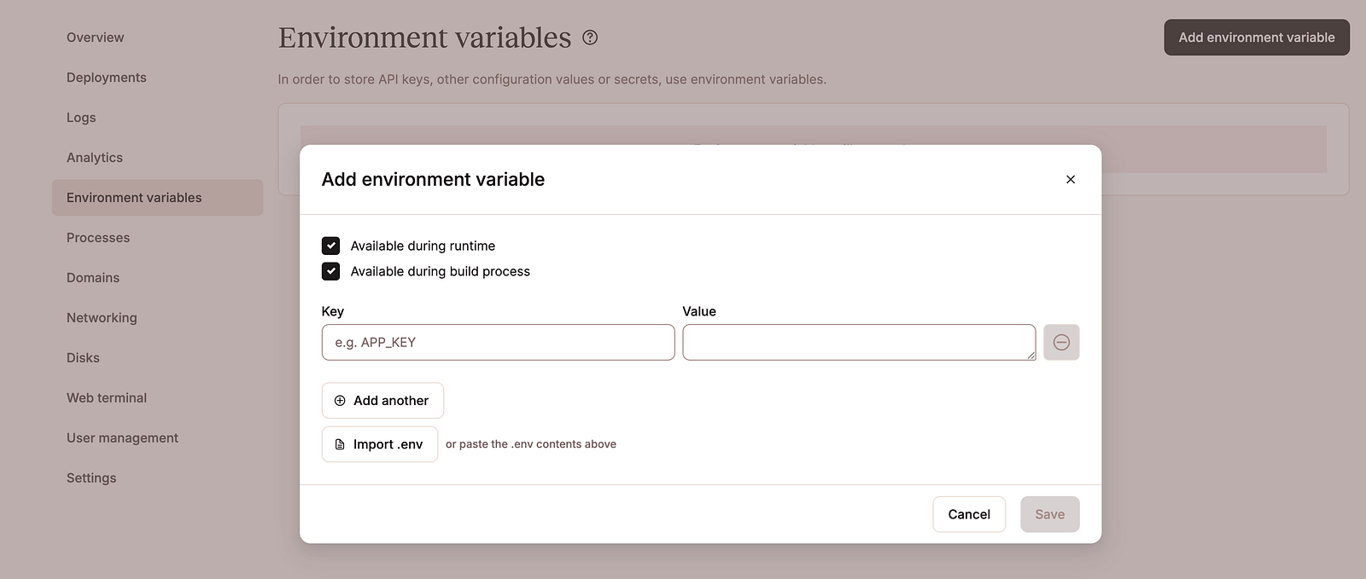Click Add another button
1366x579 pixels.
coord(382,401)
